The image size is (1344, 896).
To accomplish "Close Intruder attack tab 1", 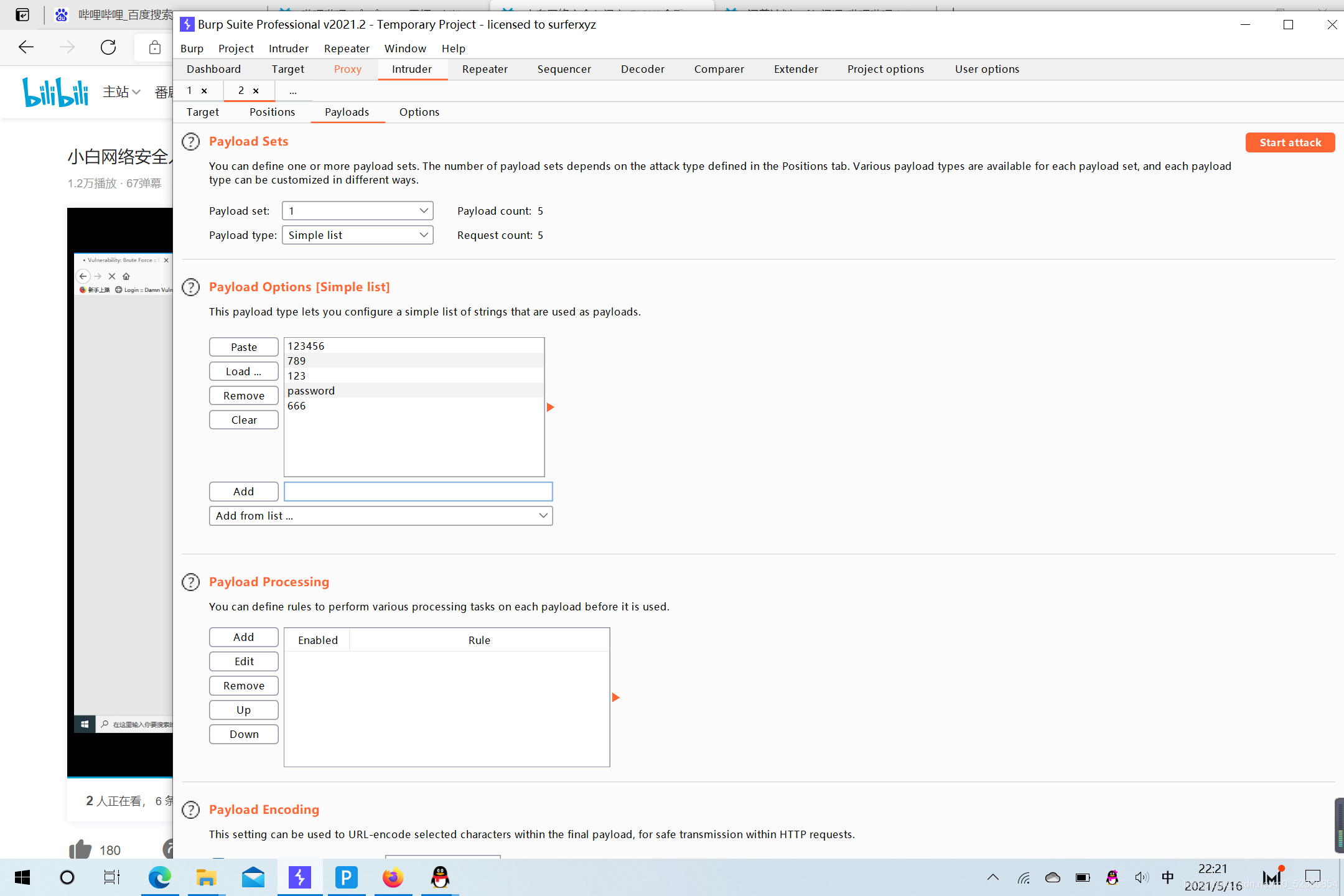I will [204, 91].
